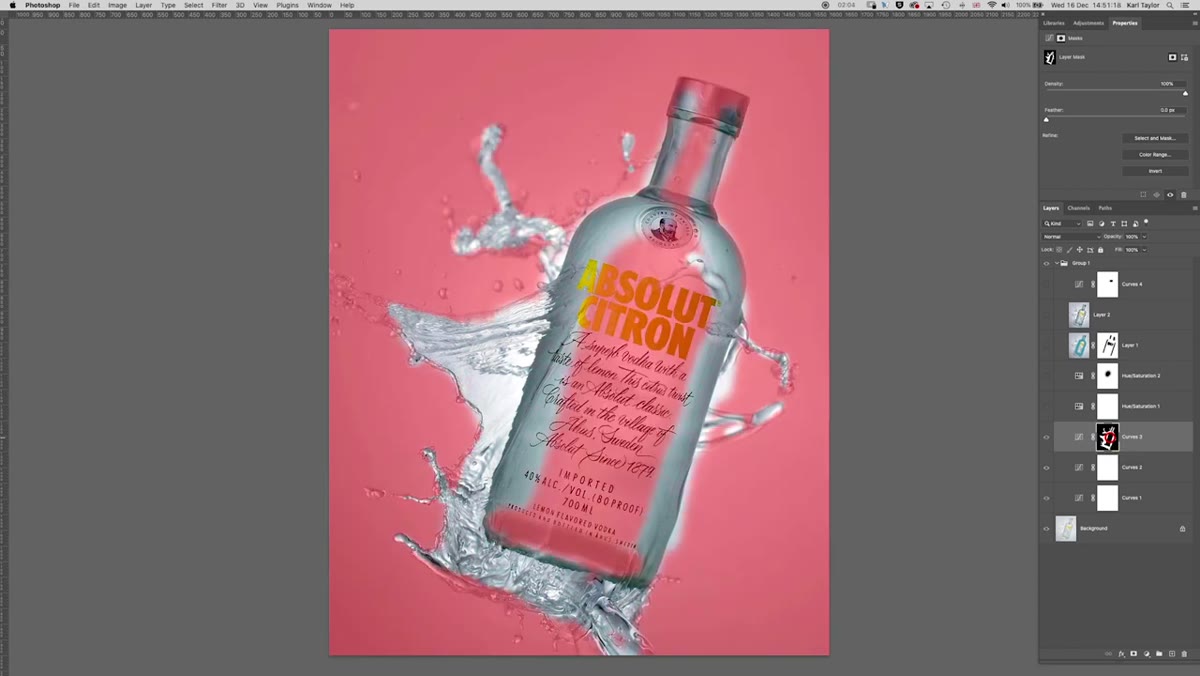Hide the Background layer
Viewport: 1200px width, 676px height.
[1047, 528]
